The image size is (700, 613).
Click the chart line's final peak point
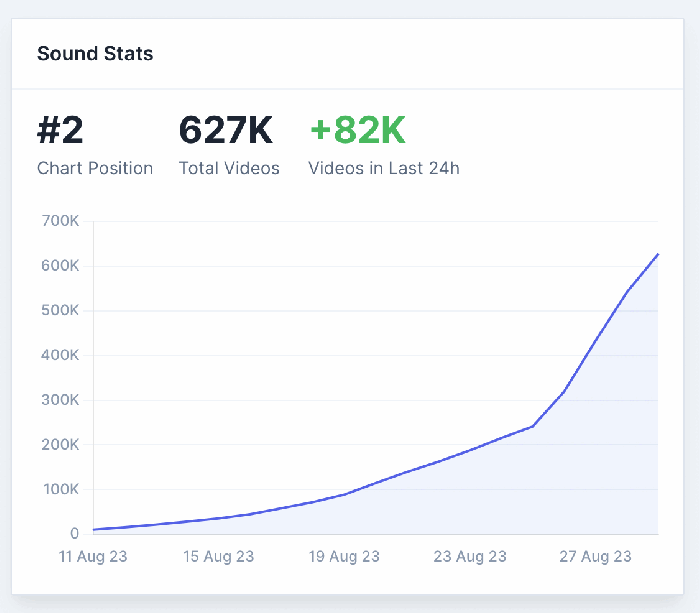pos(658,254)
